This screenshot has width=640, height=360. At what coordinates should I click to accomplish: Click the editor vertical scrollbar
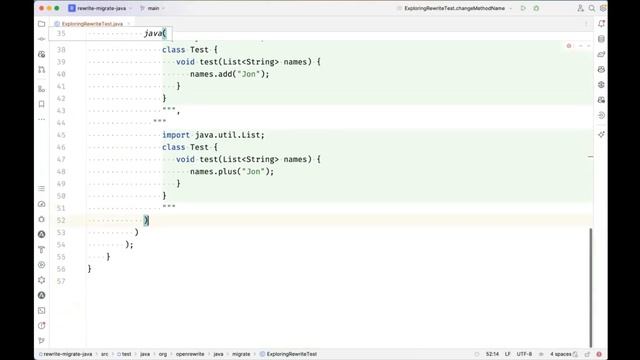(591, 288)
